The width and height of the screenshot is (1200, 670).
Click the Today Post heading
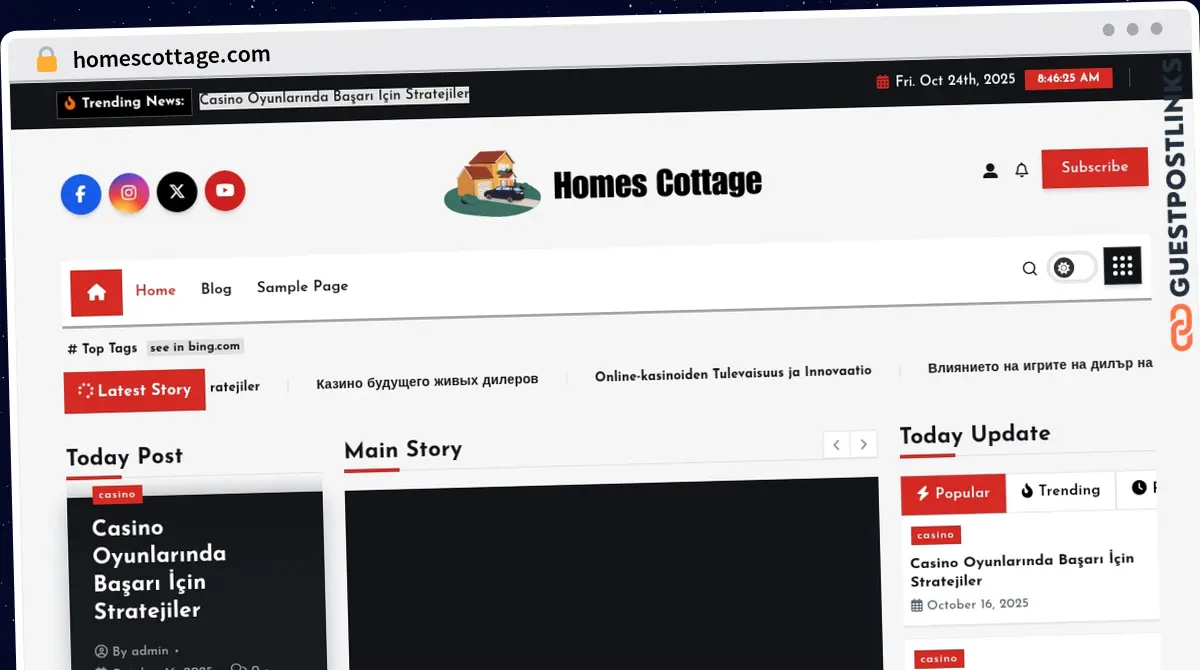[125, 457]
